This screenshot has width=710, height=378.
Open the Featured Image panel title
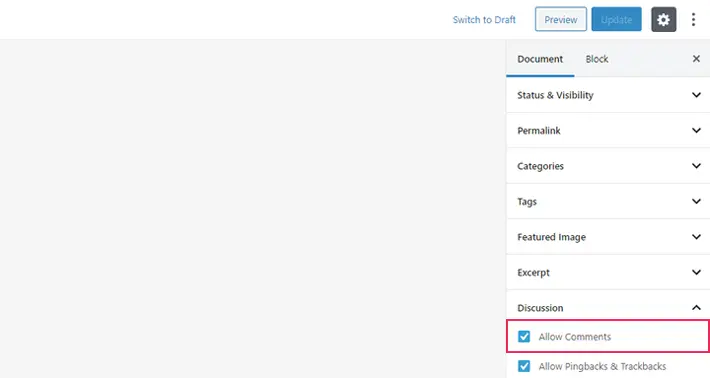click(x=552, y=237)
